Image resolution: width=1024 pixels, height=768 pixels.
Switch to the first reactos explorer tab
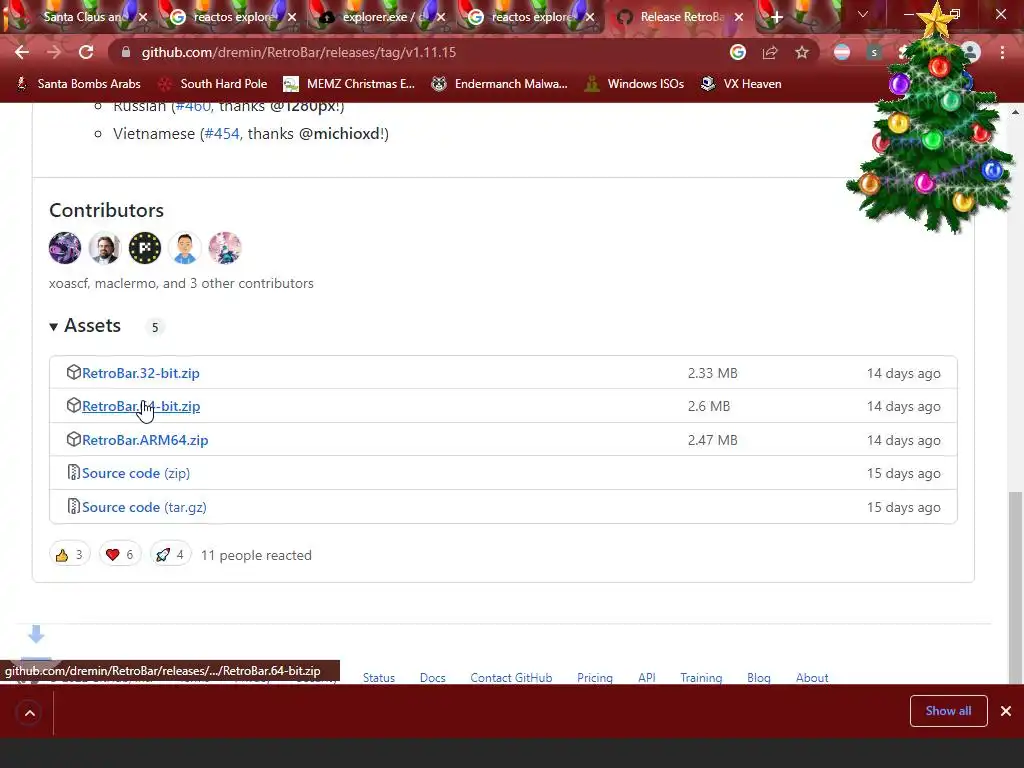click(x=234, y=17)
